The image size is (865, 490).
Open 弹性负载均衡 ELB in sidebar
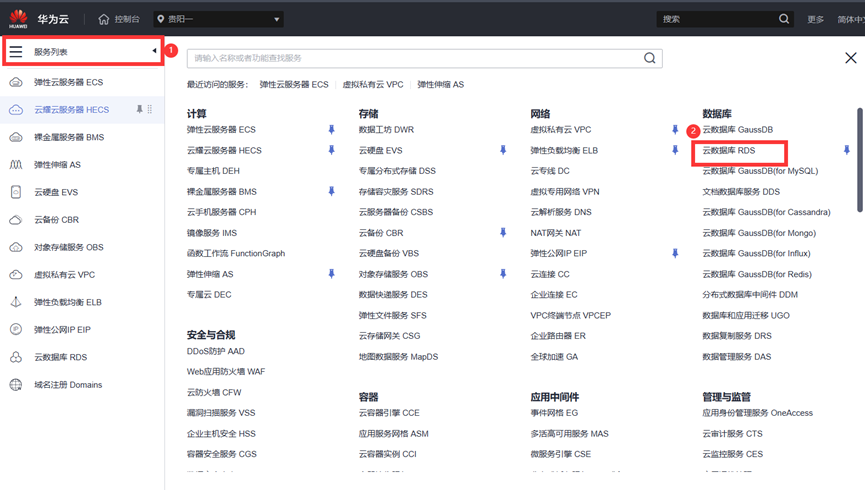click(68, 302)
